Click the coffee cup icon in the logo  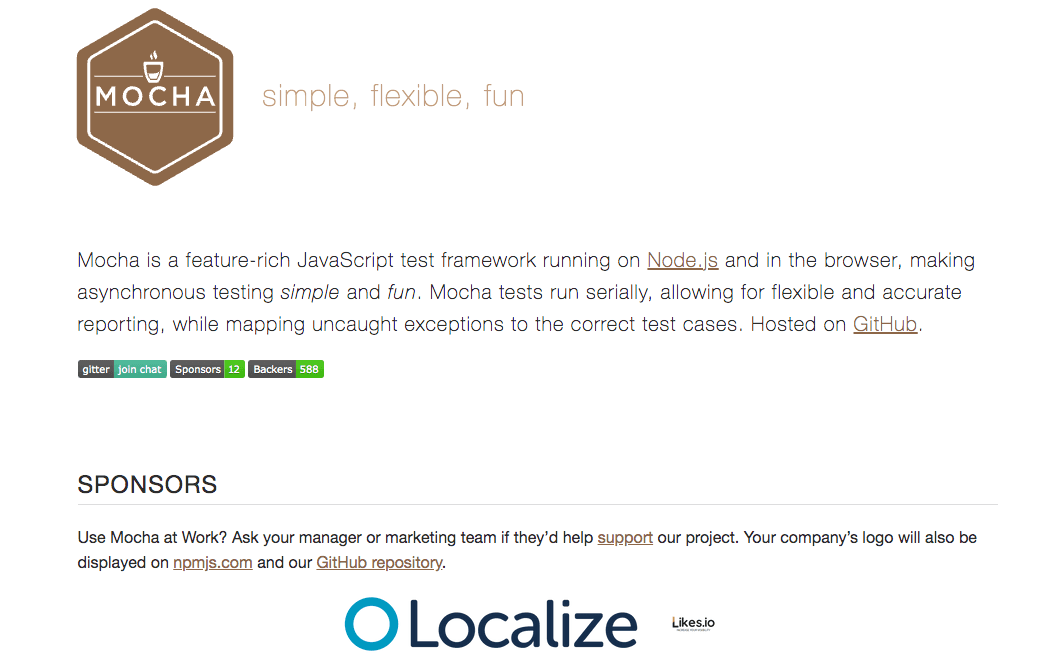pos(154,67)
